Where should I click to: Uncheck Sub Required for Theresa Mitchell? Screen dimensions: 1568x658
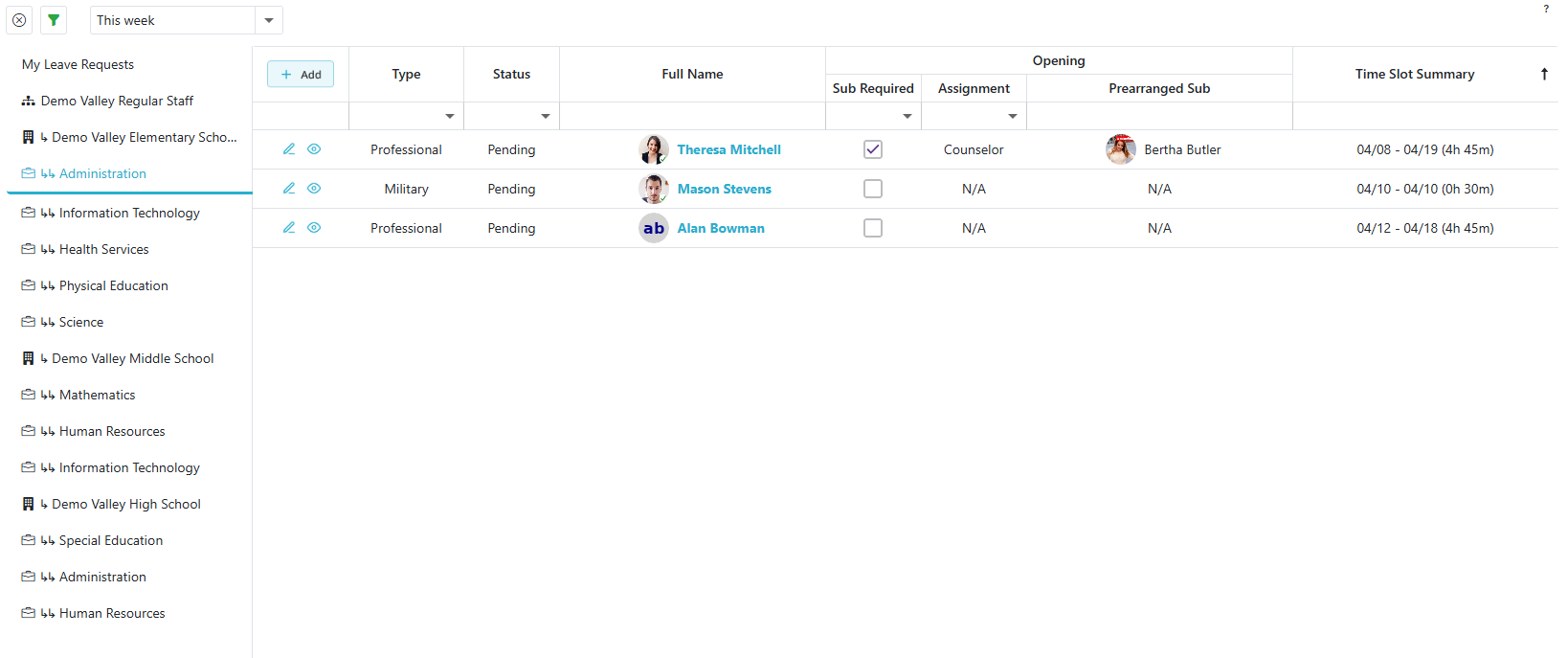(873, 149)
